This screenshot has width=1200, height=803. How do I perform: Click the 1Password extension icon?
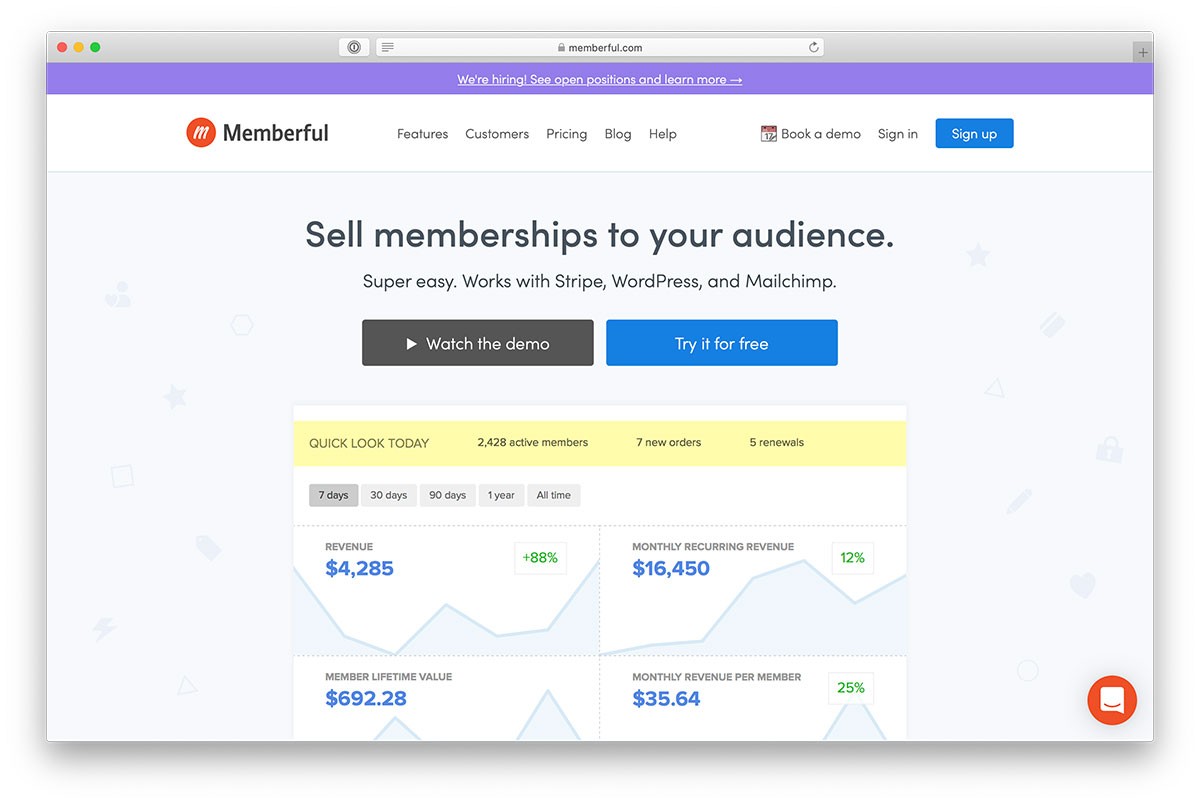(354, 47)
